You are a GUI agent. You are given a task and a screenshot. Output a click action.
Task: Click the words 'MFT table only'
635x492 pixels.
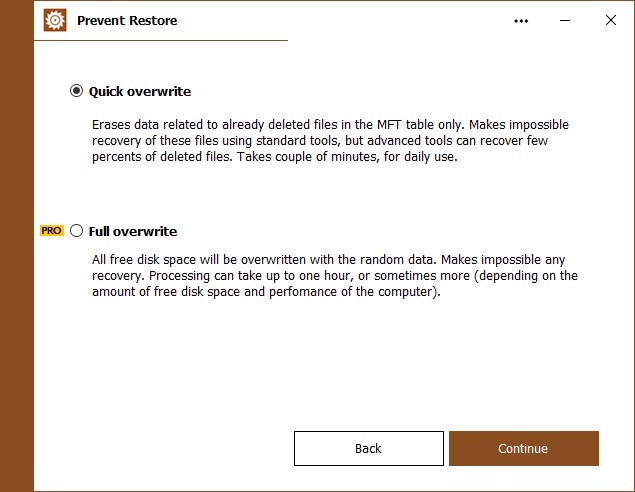(420, 124)
